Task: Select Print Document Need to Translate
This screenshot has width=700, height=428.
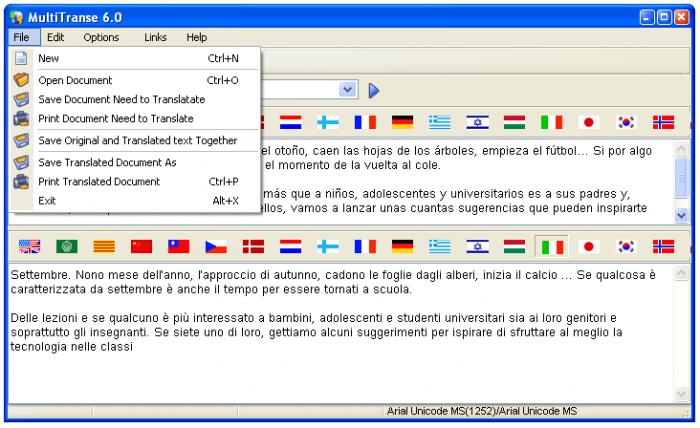Action: [x=135, y=119]
